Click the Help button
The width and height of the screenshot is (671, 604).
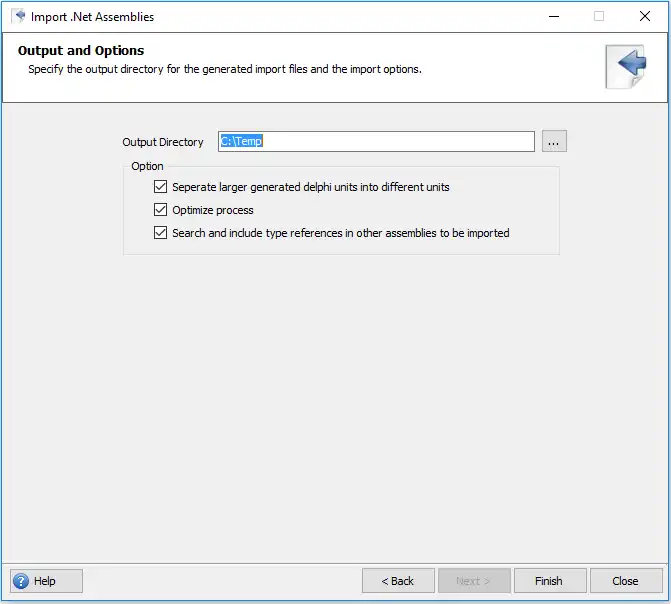pyautogui.click(x=46, y=581)
